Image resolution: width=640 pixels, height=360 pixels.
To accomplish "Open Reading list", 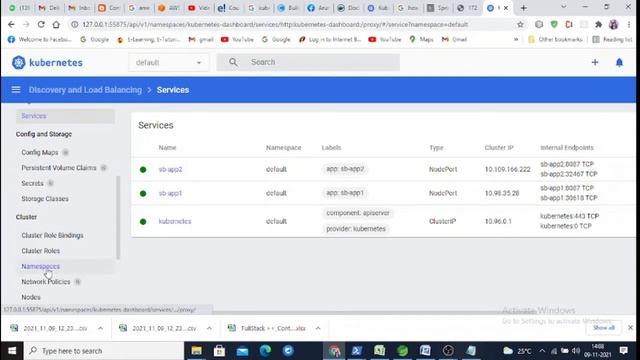I will click(x=612, y=40).
